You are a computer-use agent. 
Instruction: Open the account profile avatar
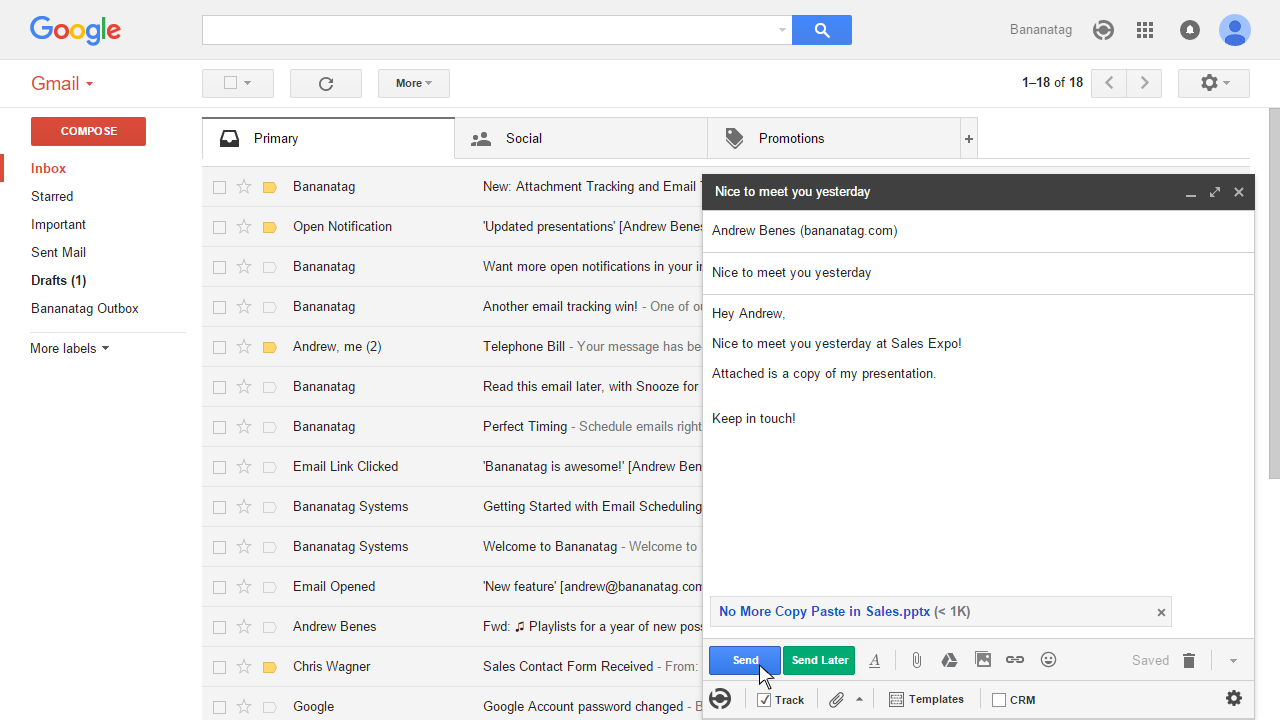(1235, 30)
